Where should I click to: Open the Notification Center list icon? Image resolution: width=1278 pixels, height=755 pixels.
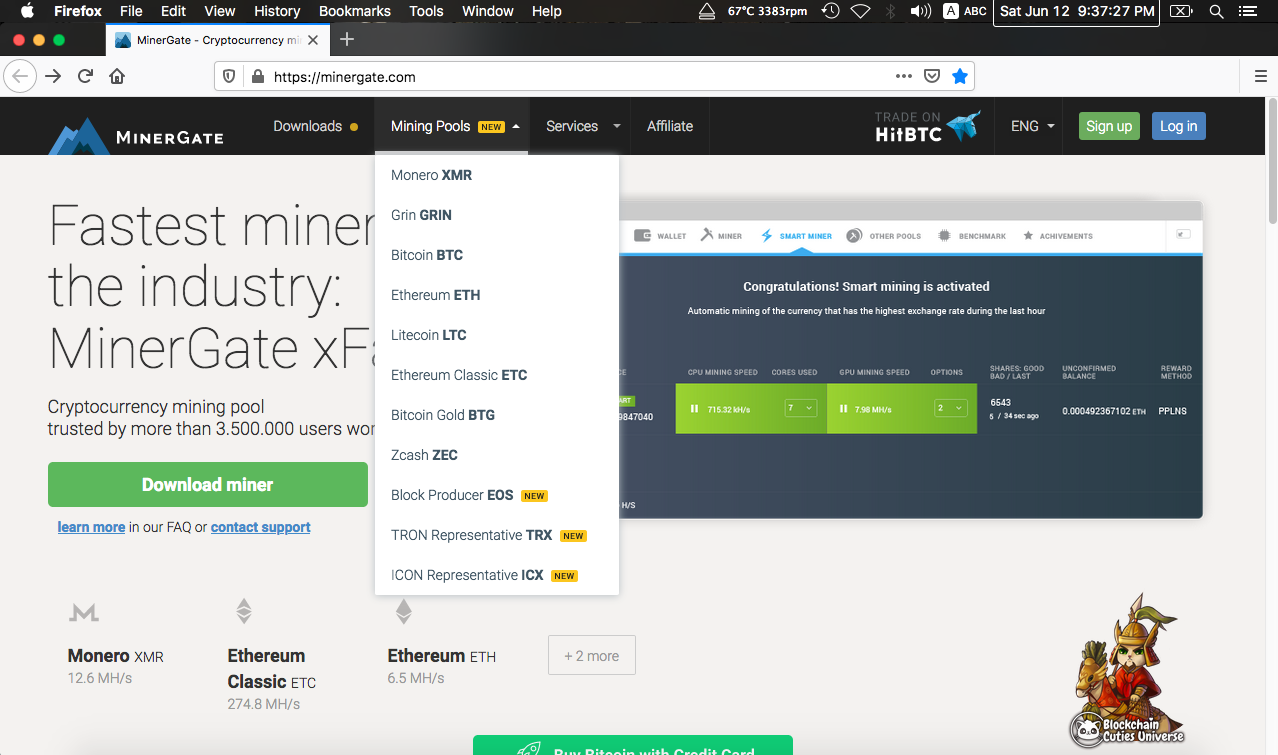[1247, 11]
